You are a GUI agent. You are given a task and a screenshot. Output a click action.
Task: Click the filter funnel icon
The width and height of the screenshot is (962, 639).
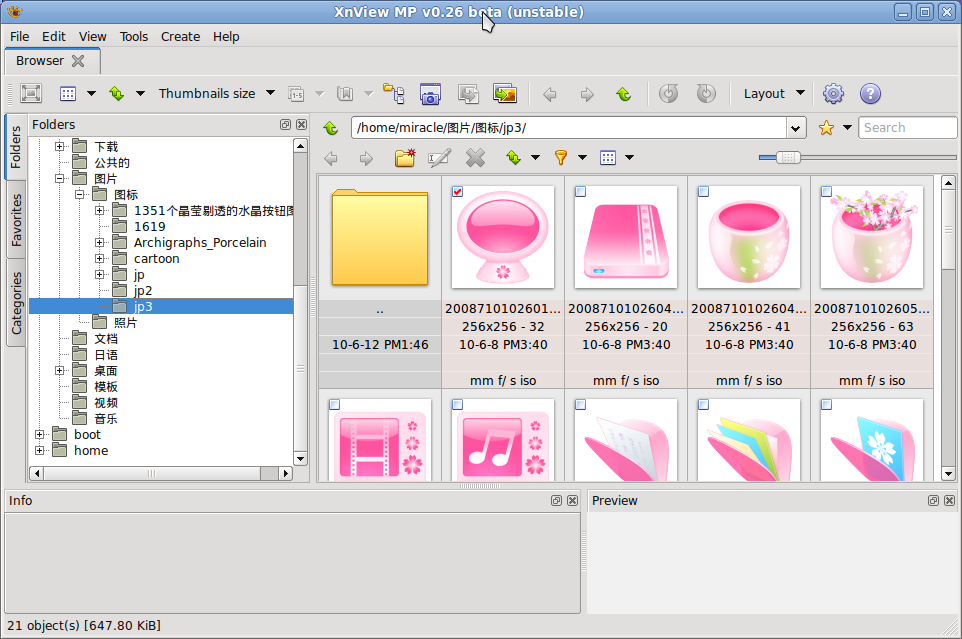coord(561,158)
